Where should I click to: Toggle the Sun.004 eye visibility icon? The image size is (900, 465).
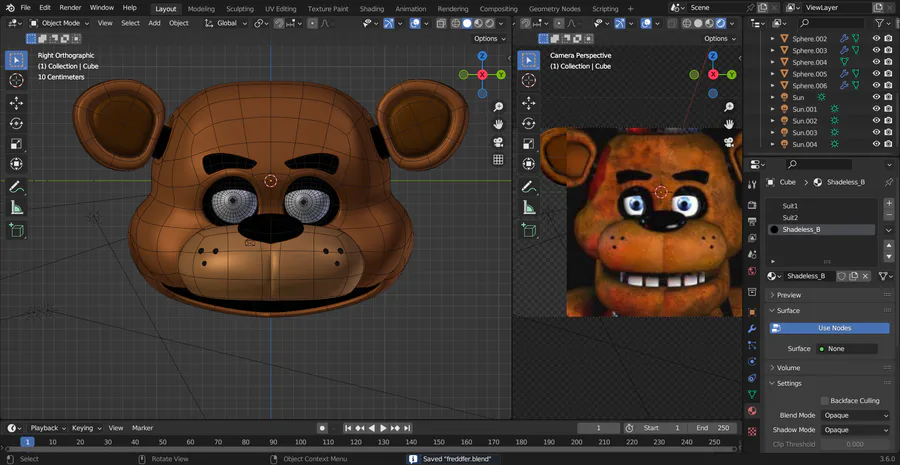point(876,144)
